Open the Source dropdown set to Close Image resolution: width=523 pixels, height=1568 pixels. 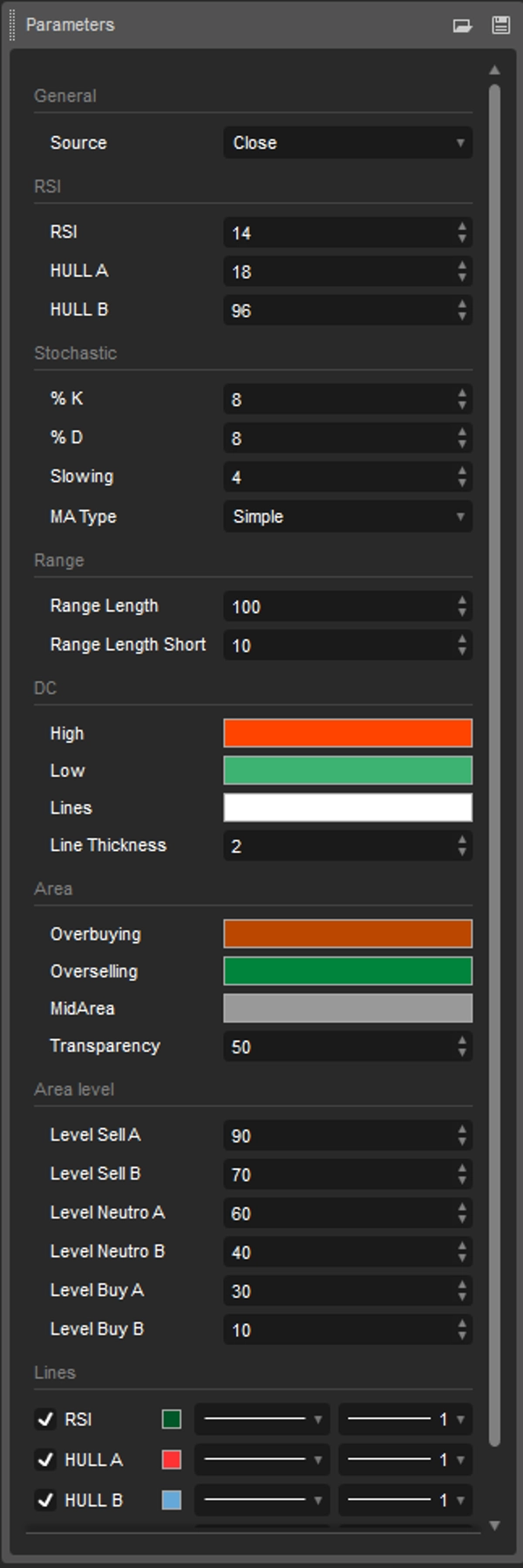347,143
